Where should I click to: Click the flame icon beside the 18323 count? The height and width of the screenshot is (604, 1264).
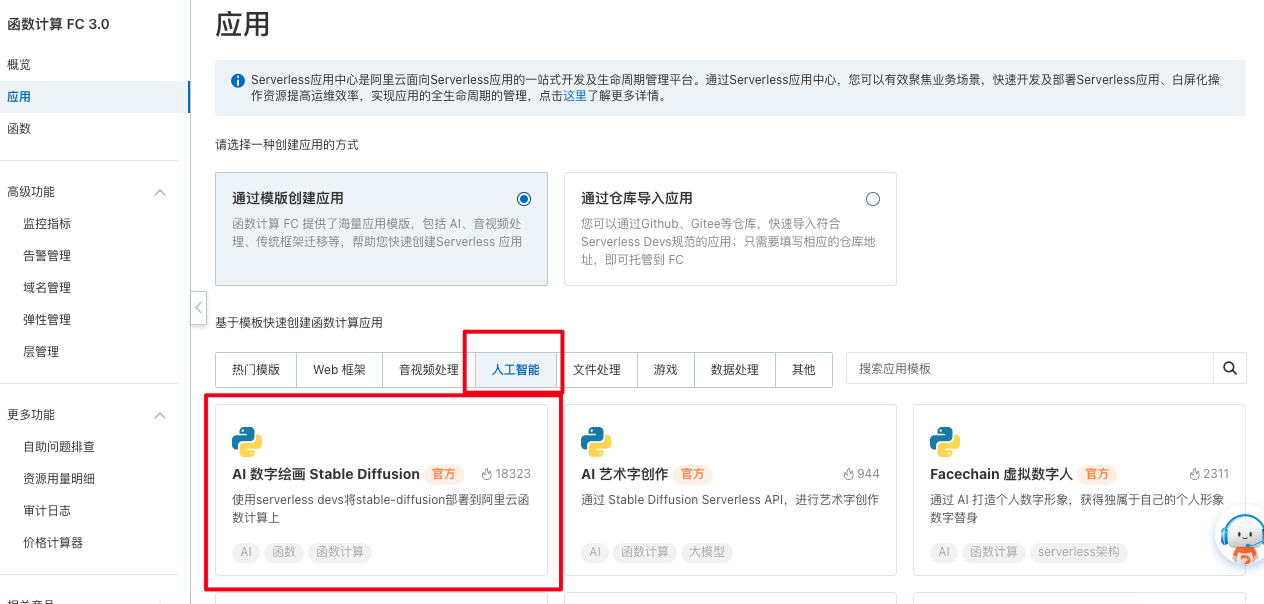[x=487, y=474]
